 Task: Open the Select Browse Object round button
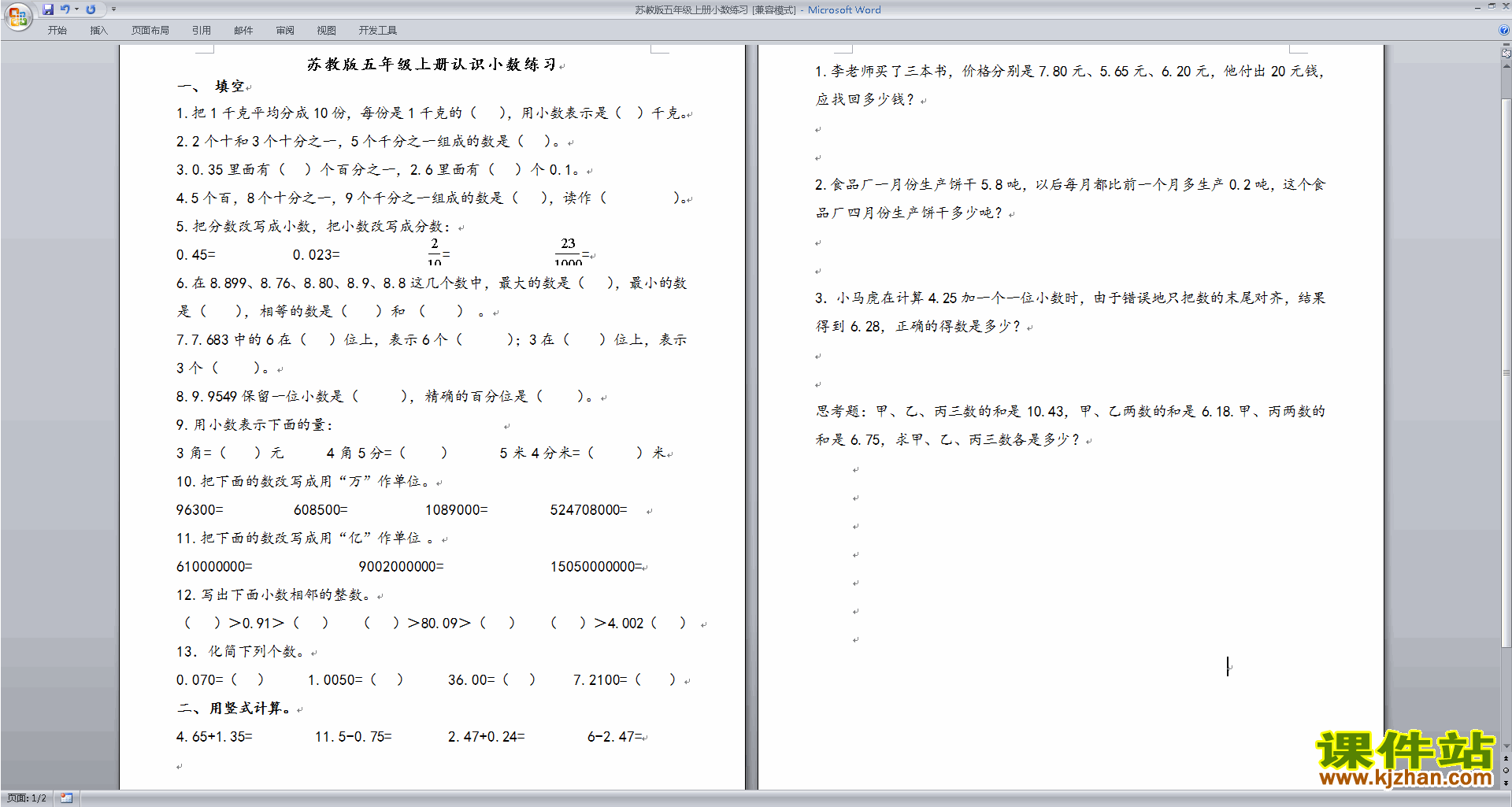click(1506, 771)
